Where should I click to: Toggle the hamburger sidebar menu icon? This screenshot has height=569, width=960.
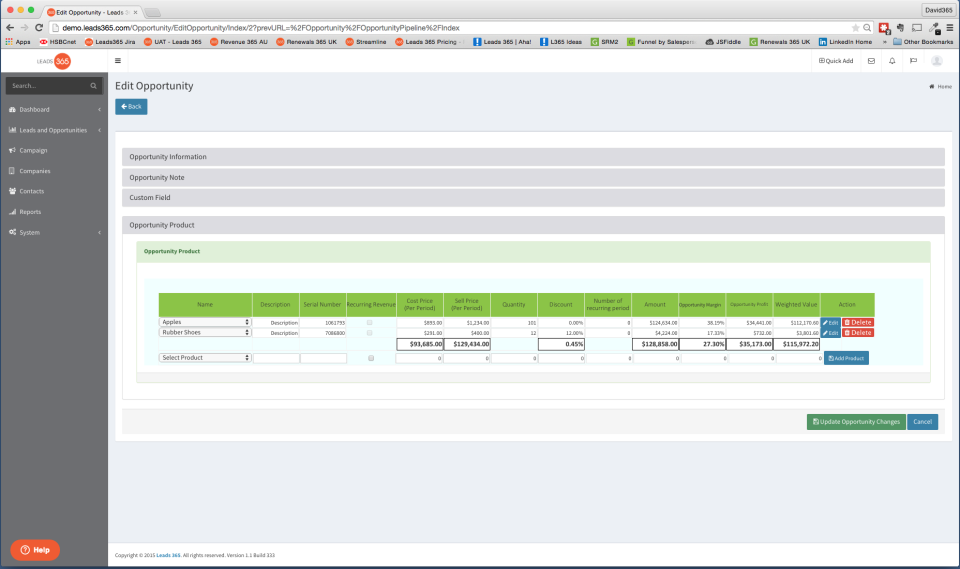[118, 61]
